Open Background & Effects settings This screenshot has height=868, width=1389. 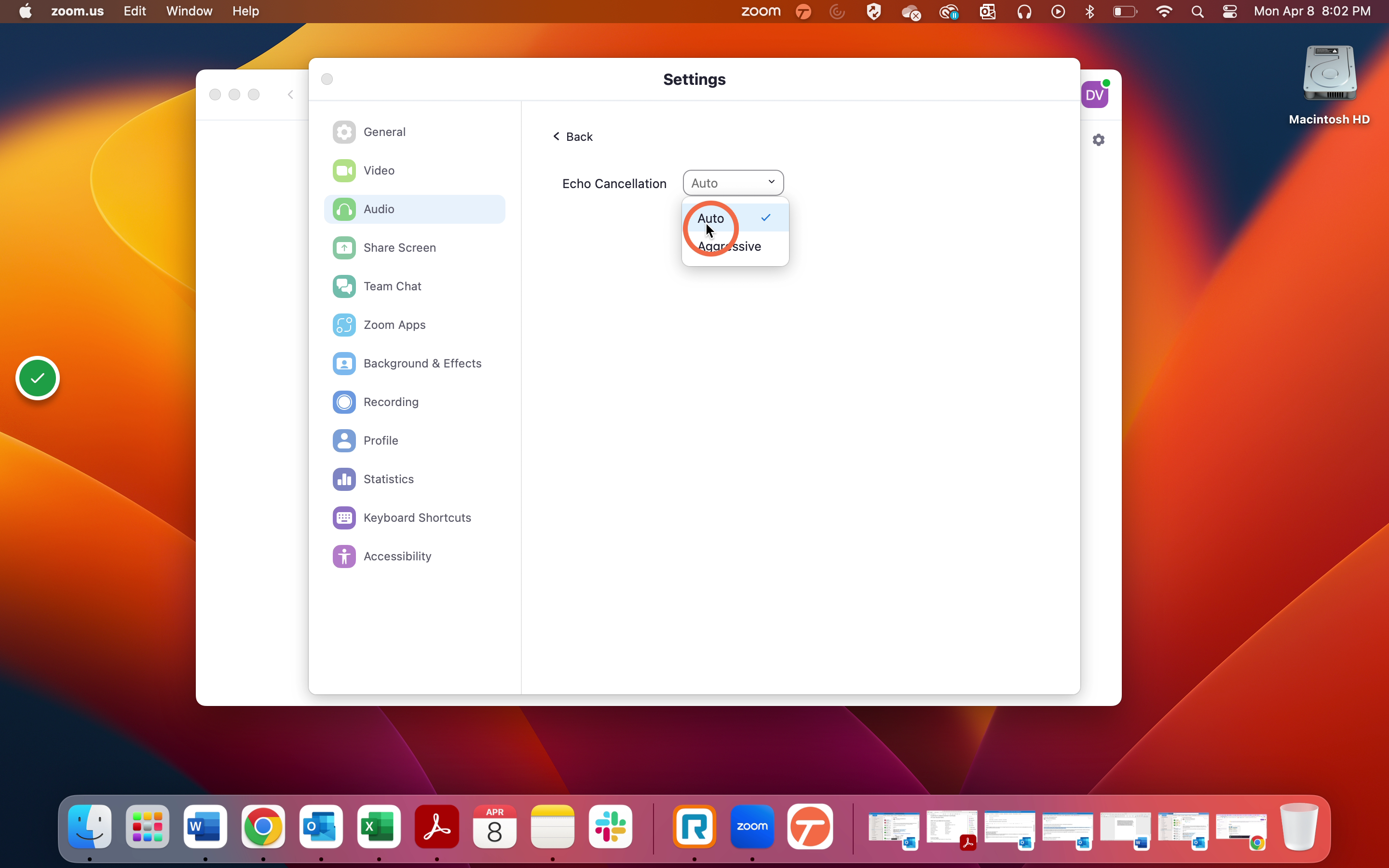pyautogui.click(x=414, y=364)
